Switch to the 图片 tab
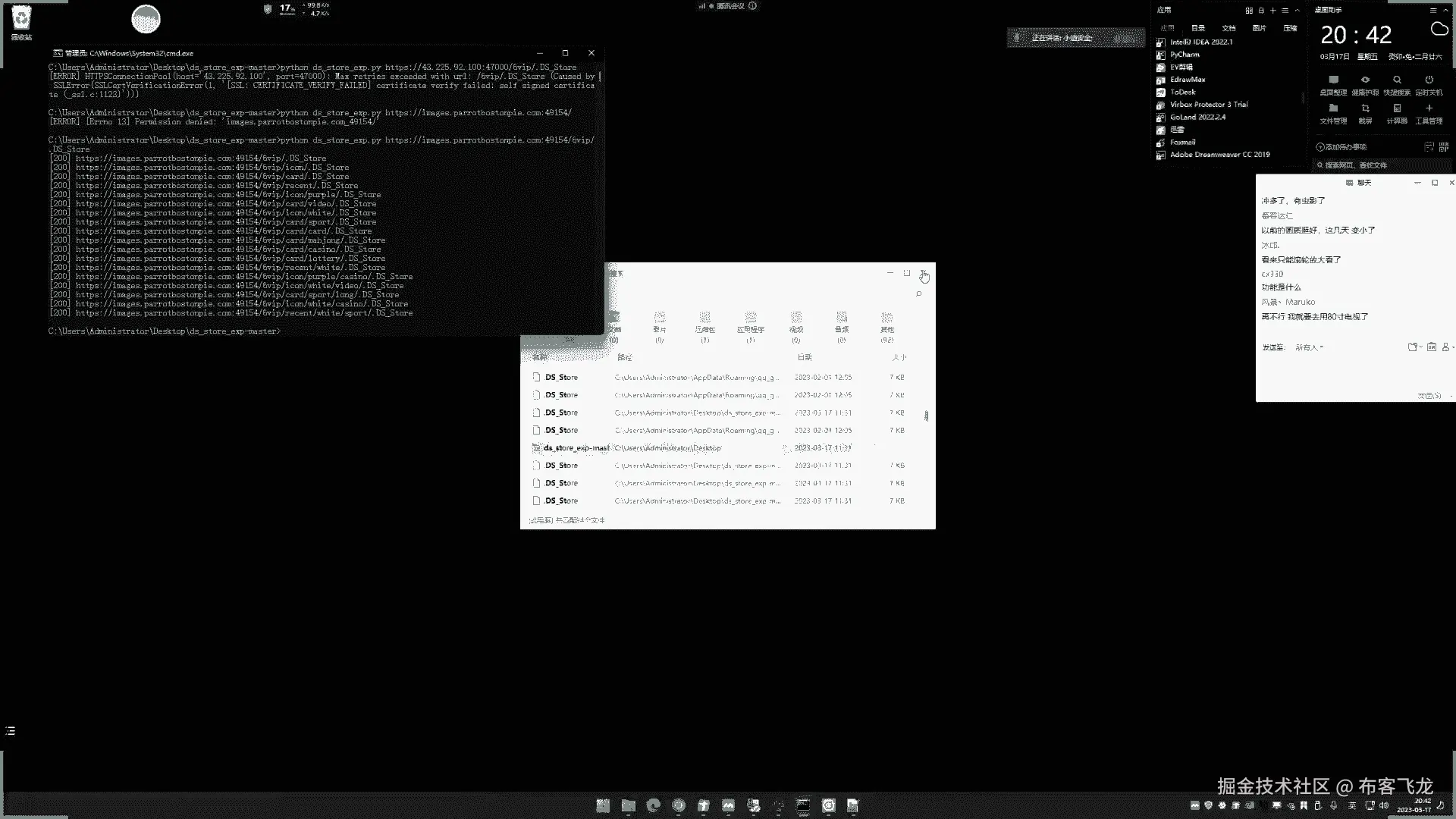 (1260, 28)
